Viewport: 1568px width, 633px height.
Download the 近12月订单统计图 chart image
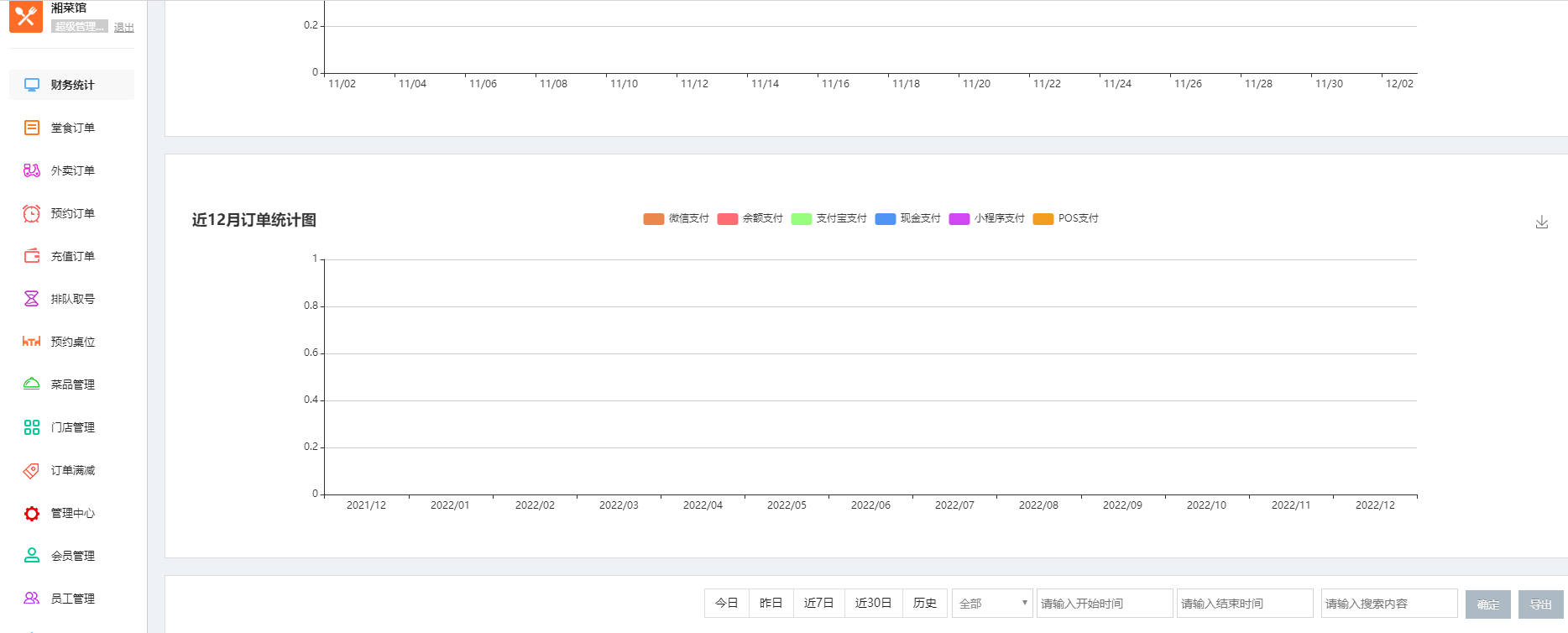pos(1541,222)
